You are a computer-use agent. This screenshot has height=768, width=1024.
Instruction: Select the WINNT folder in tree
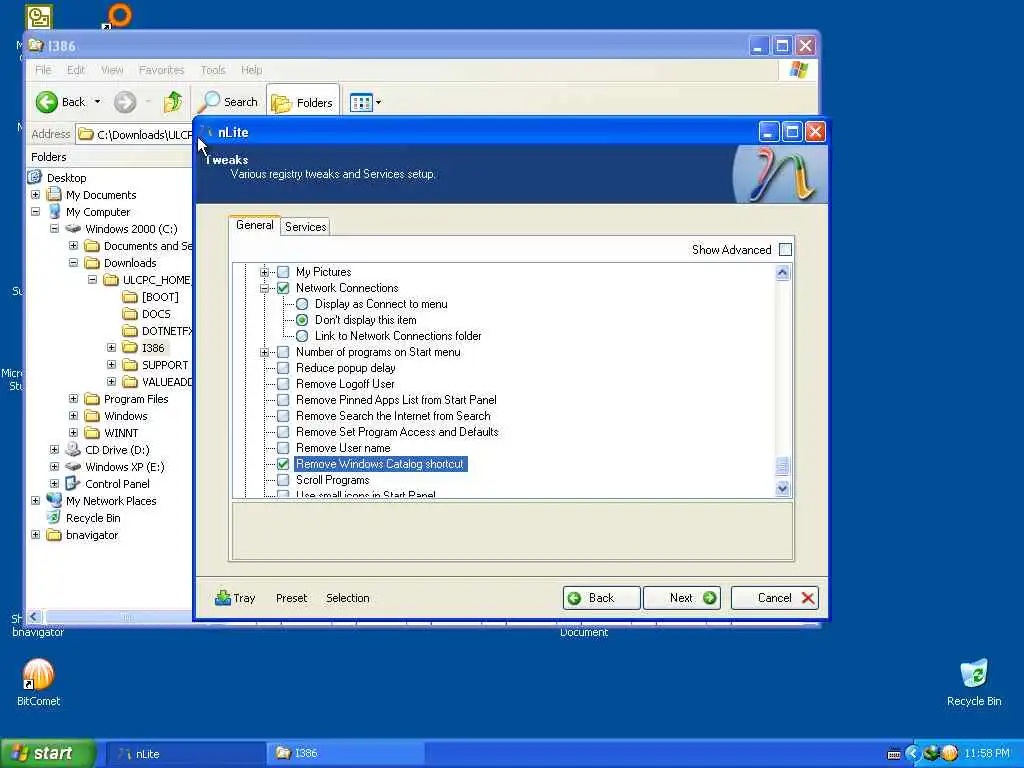121,433
